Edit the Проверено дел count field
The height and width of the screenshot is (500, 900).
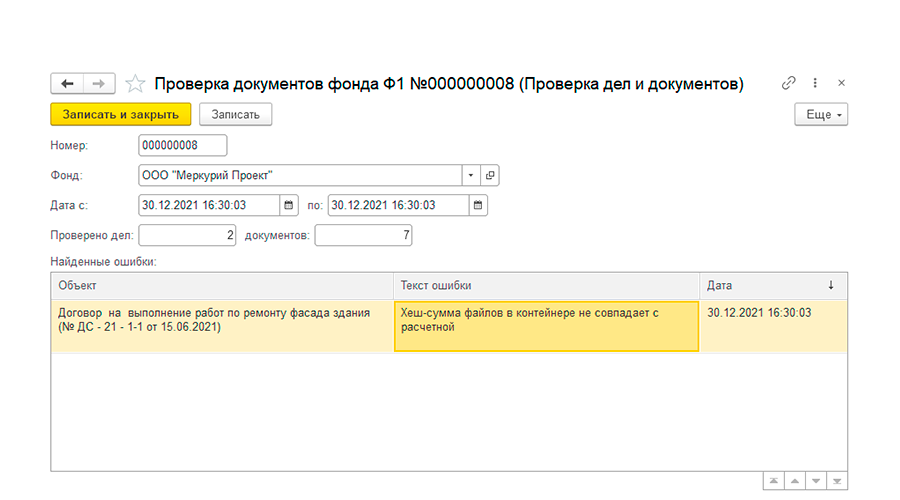(x=187, y=235)
